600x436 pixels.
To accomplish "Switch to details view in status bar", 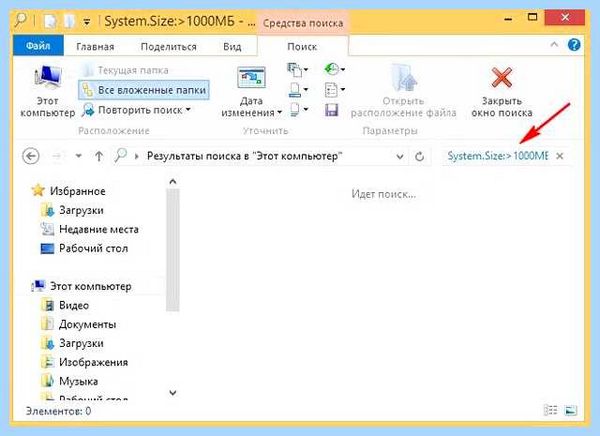I will pyautogui.click(x=550, y=410).
